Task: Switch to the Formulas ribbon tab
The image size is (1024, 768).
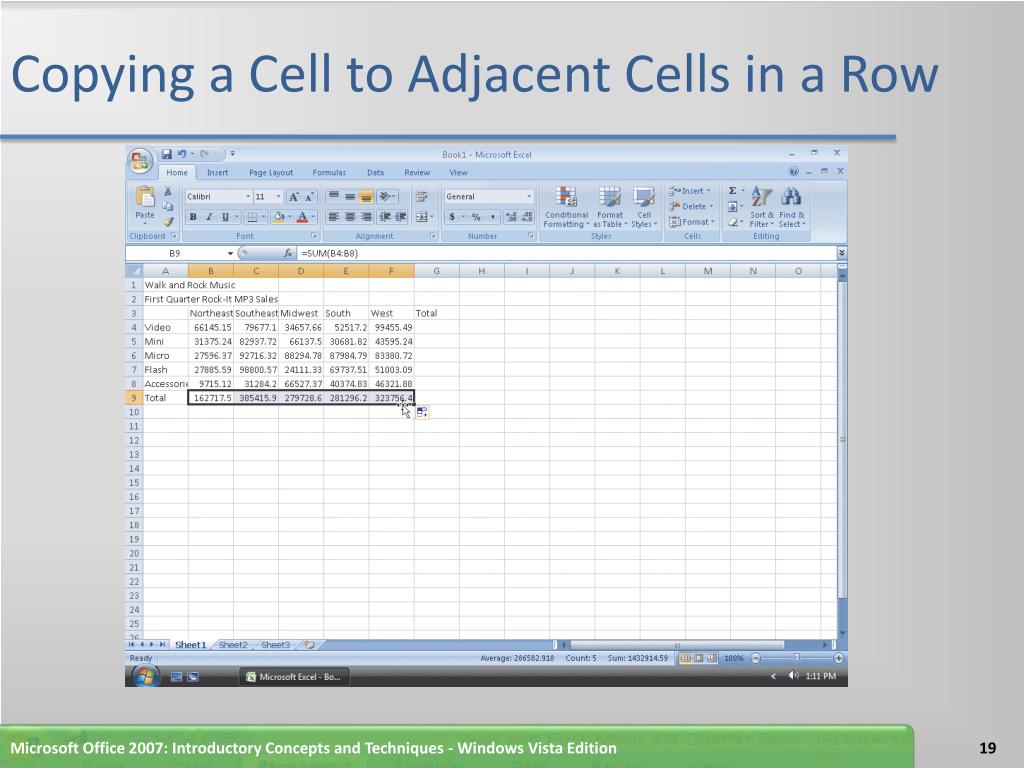Action: pos(329,172)
